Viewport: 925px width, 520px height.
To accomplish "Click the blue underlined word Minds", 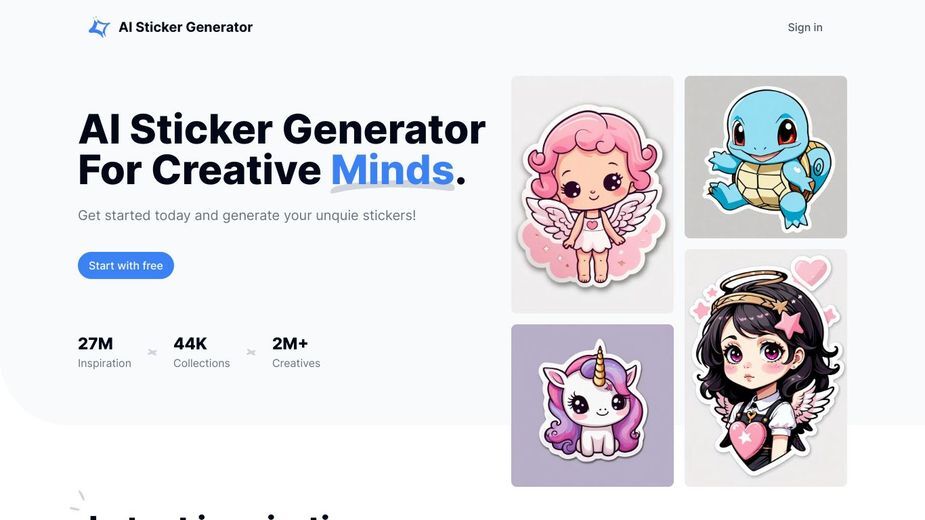I will (x=392, y=171).
